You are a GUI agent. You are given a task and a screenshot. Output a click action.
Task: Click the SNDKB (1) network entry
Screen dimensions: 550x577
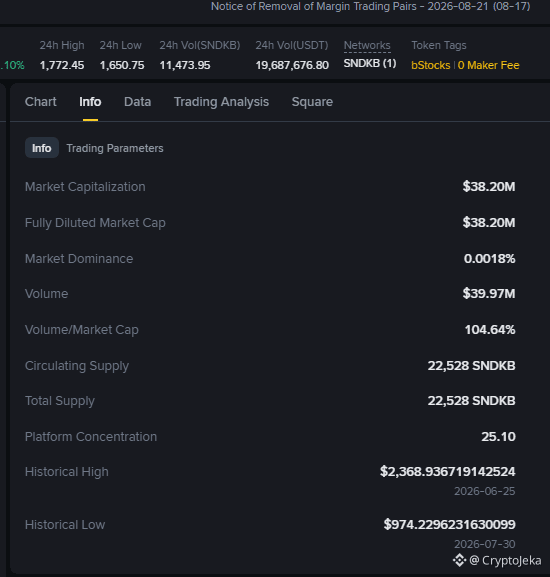[370, 64]
